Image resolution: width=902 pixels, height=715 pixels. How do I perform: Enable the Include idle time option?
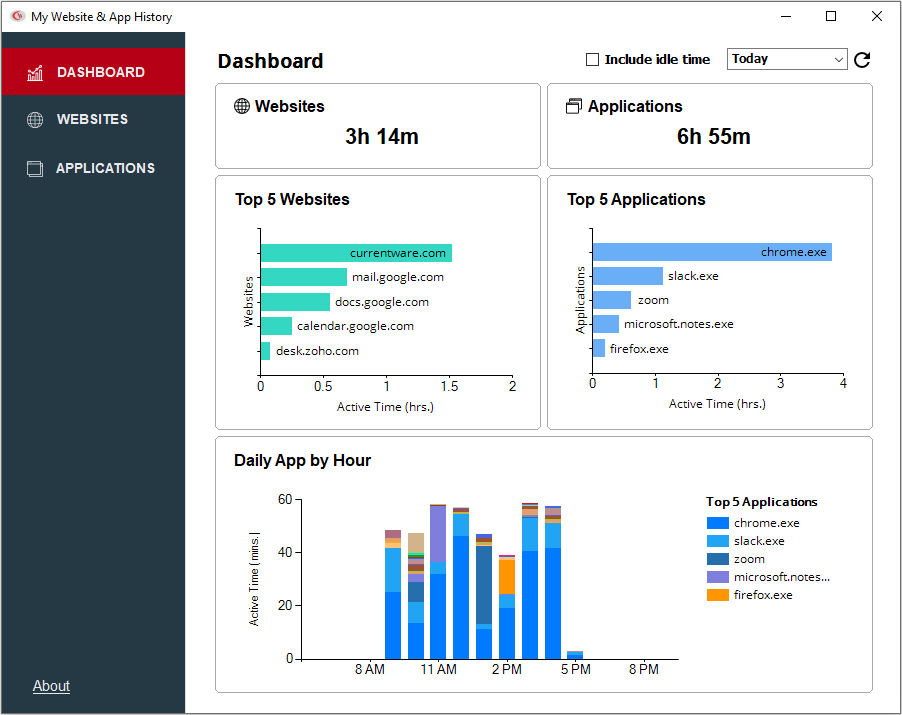[x=592, y=59]
